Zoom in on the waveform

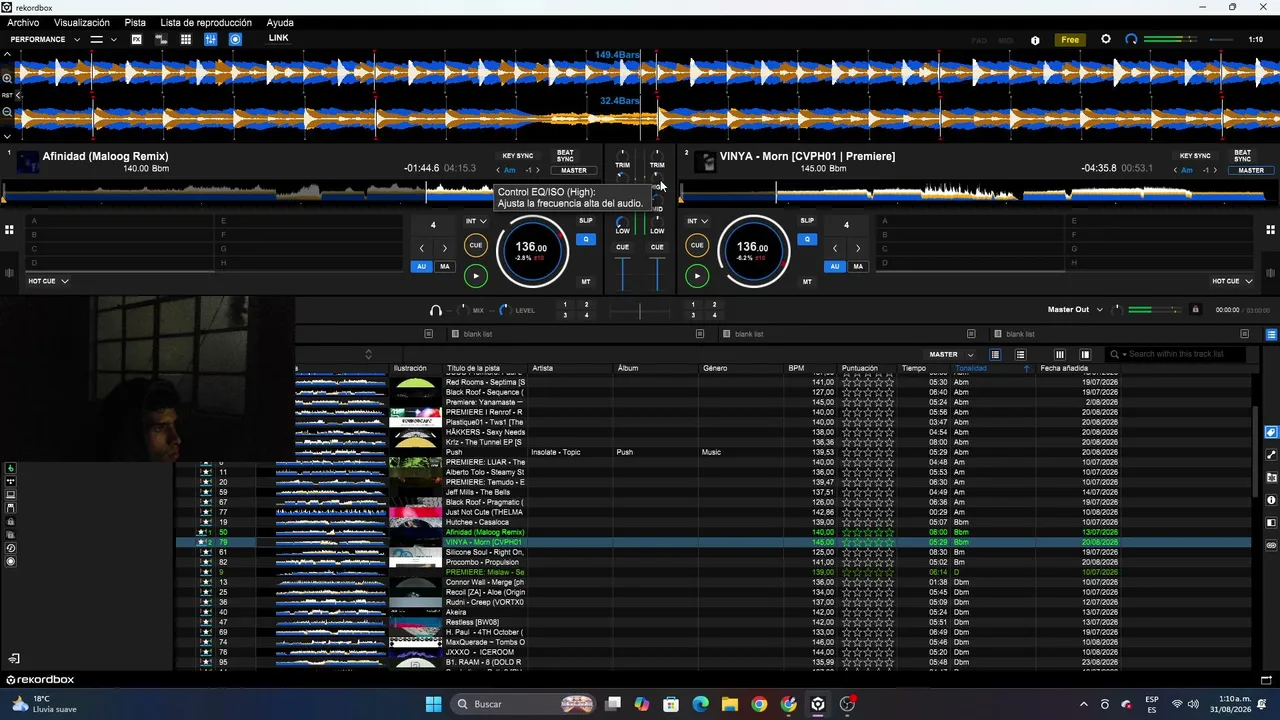click(x=7, y=78)
